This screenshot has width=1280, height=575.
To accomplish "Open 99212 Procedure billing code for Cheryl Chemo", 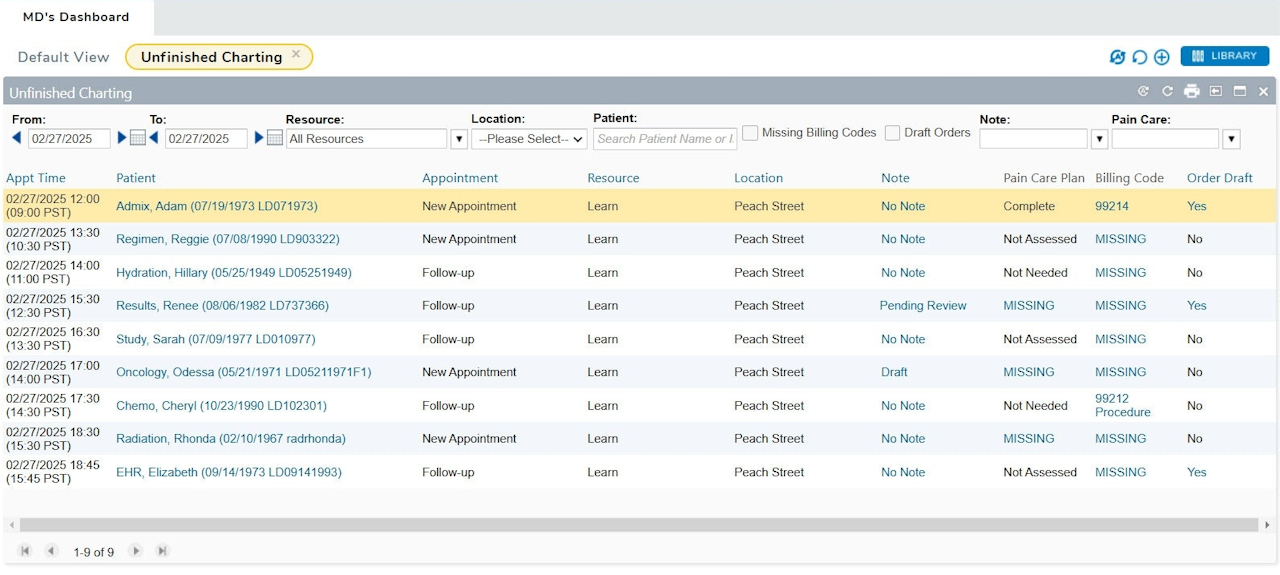I will click(x=1123, y=405).
